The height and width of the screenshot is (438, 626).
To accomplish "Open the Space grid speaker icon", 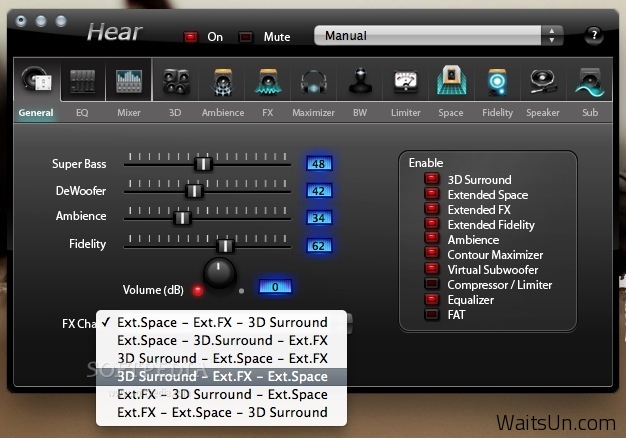I will pos(451,81).
